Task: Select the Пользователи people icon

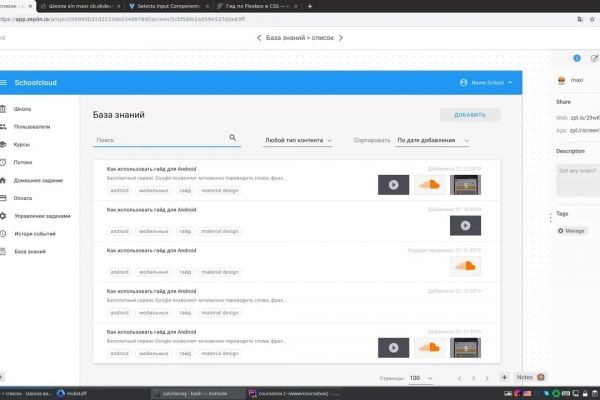Action: [3, 127]
